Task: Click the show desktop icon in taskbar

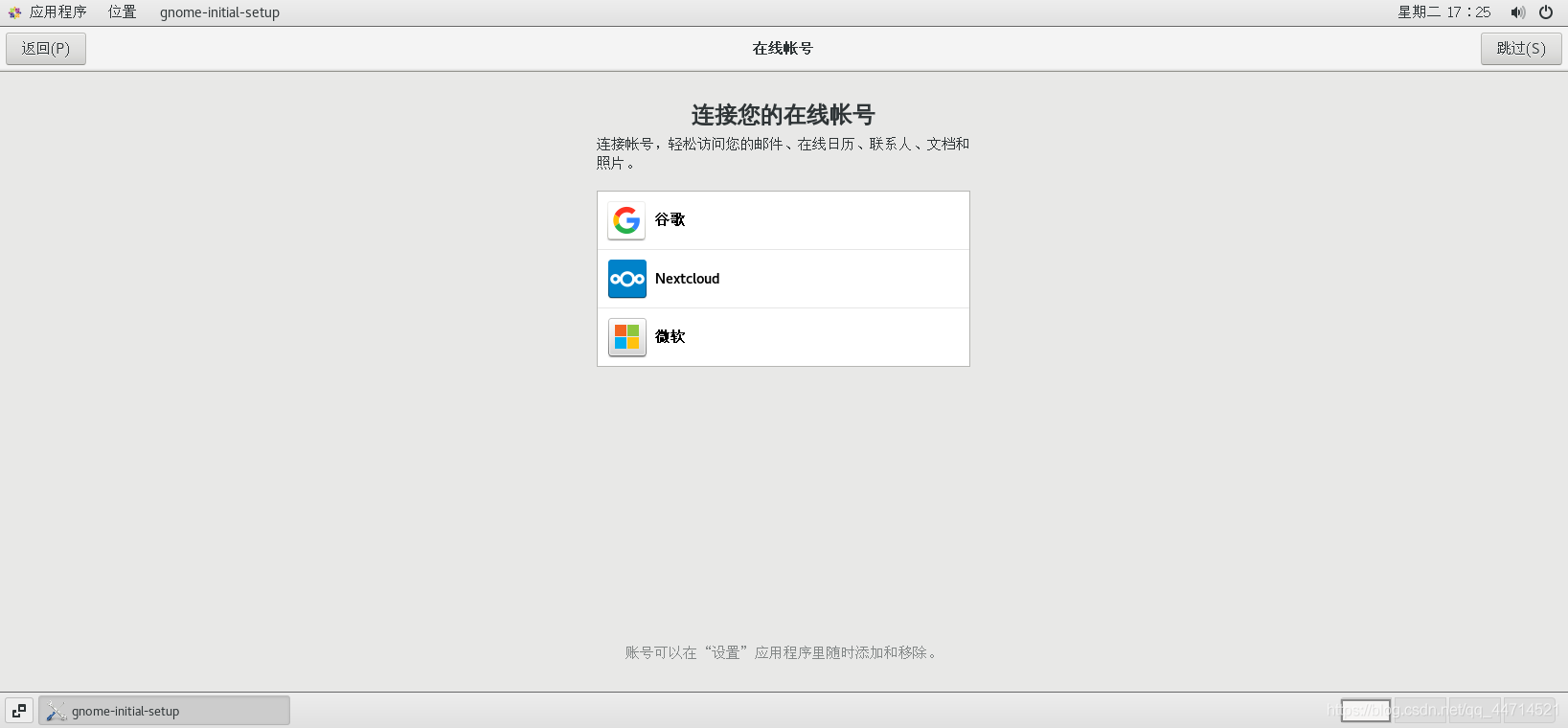Action: point(19,711)
